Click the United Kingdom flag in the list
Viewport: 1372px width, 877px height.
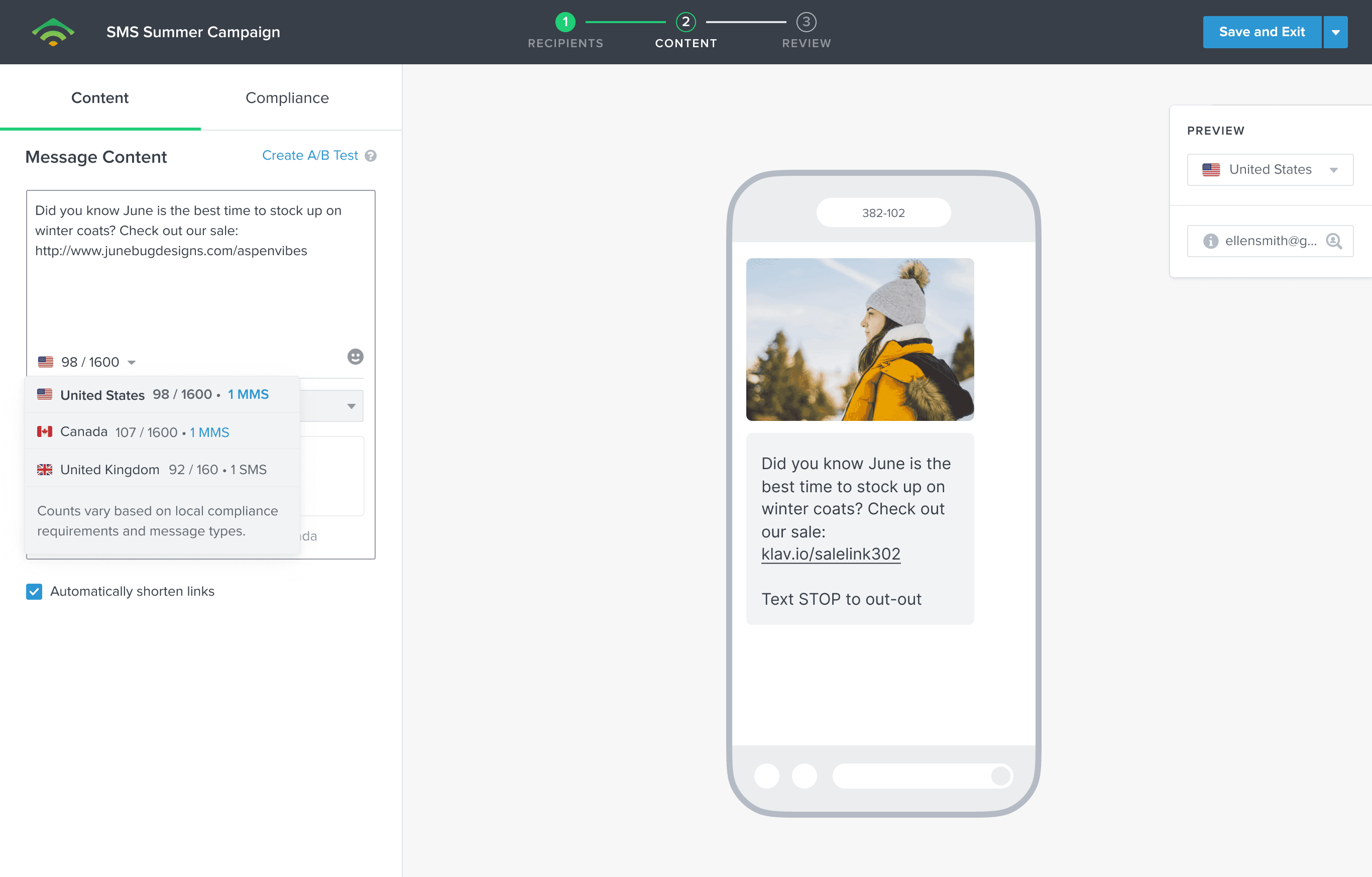pyautogui.click(x=44, y=470)
